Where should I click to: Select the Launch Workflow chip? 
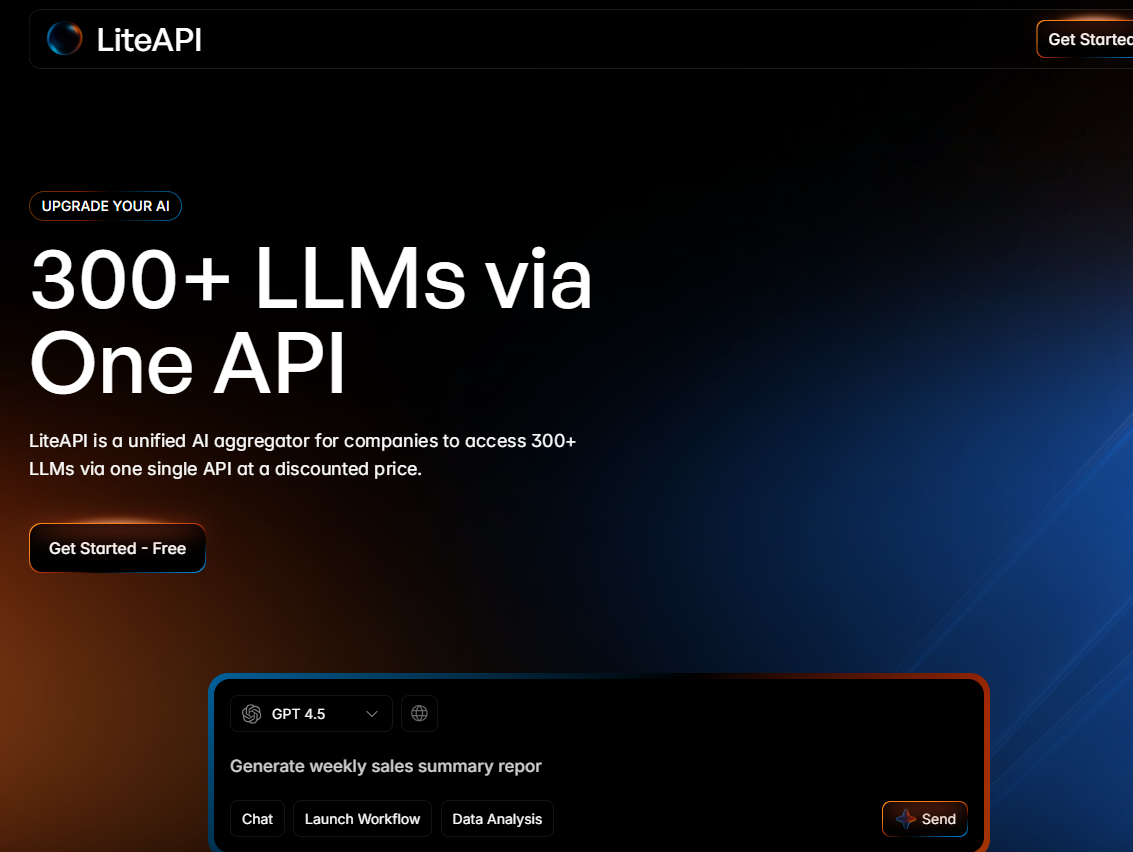[362, 819]
